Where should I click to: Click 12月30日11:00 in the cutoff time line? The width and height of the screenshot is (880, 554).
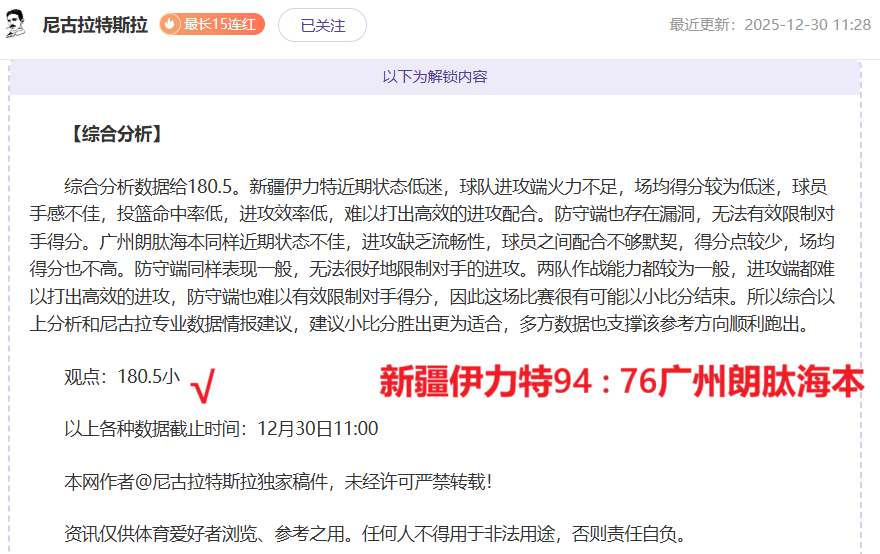[317, 429]
